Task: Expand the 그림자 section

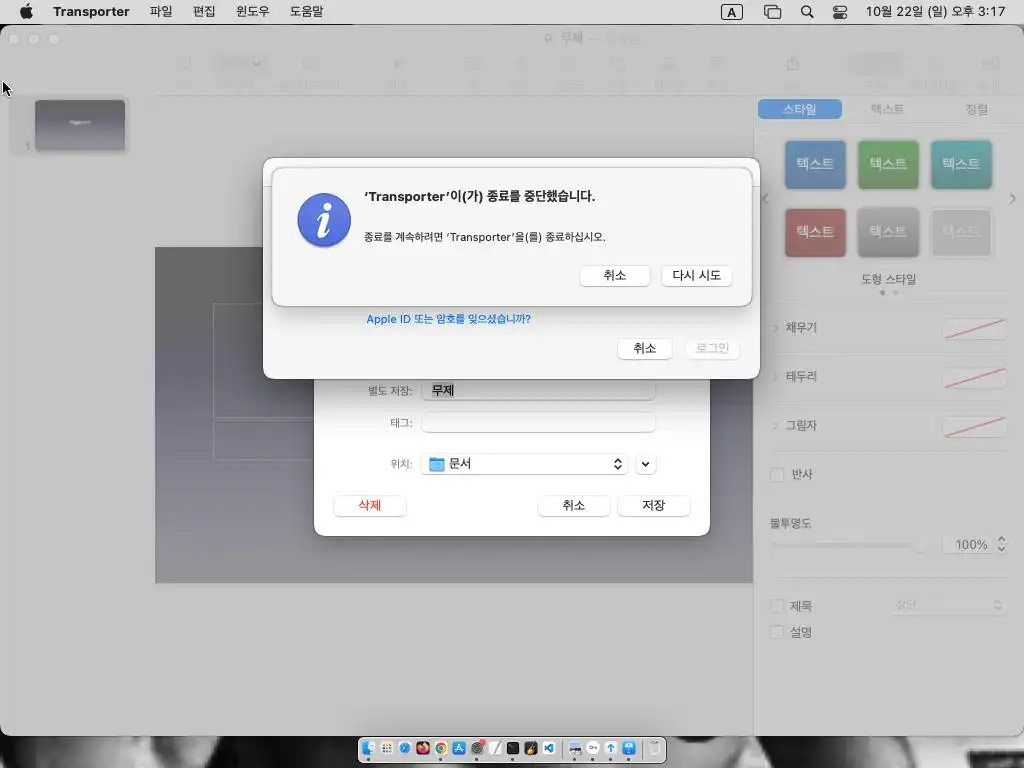Action: point(775,425)
